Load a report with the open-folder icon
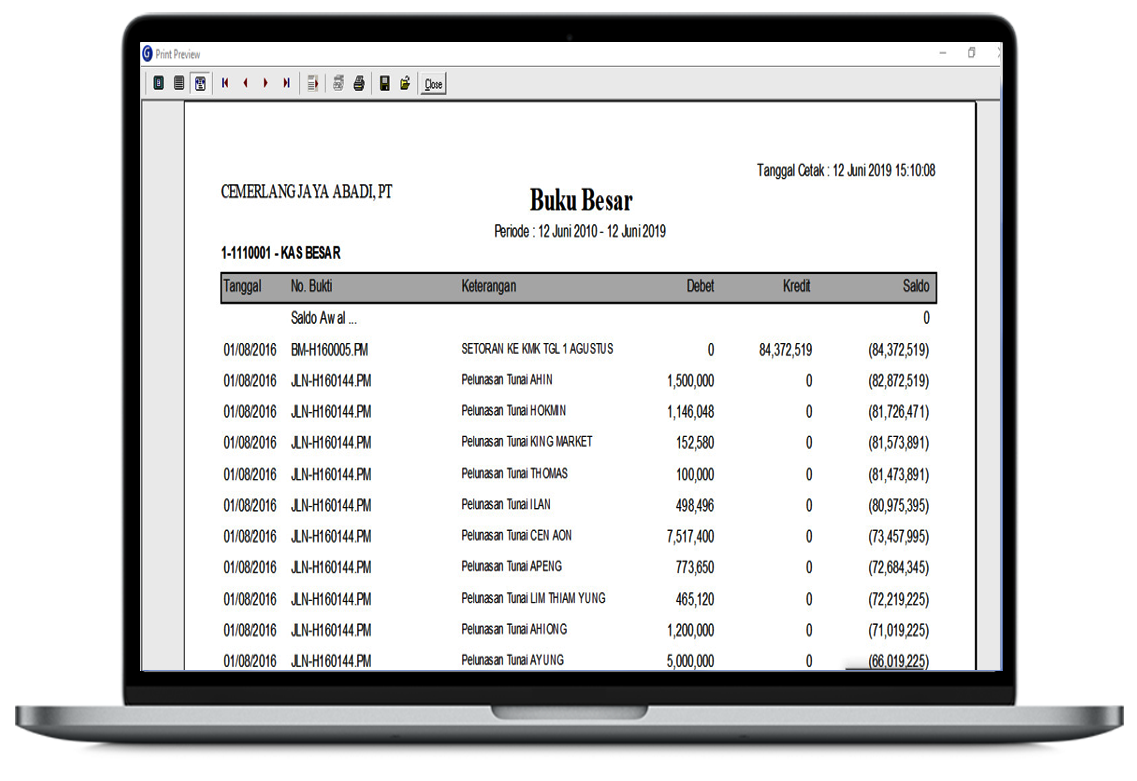The width and height of the screenshot is (1137, 781). [405, 84]
